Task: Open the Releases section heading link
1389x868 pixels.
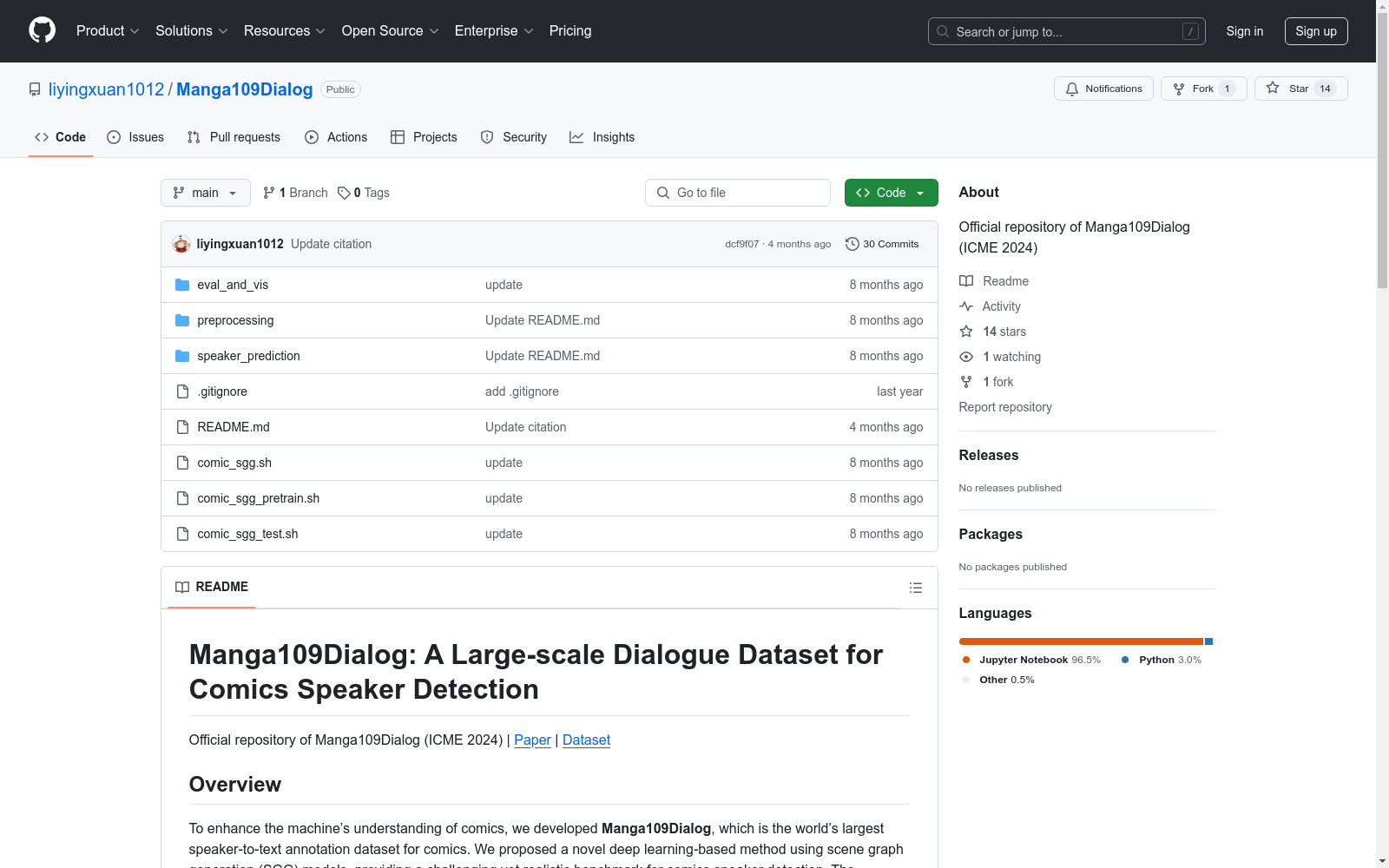Action: pos(989,455)
